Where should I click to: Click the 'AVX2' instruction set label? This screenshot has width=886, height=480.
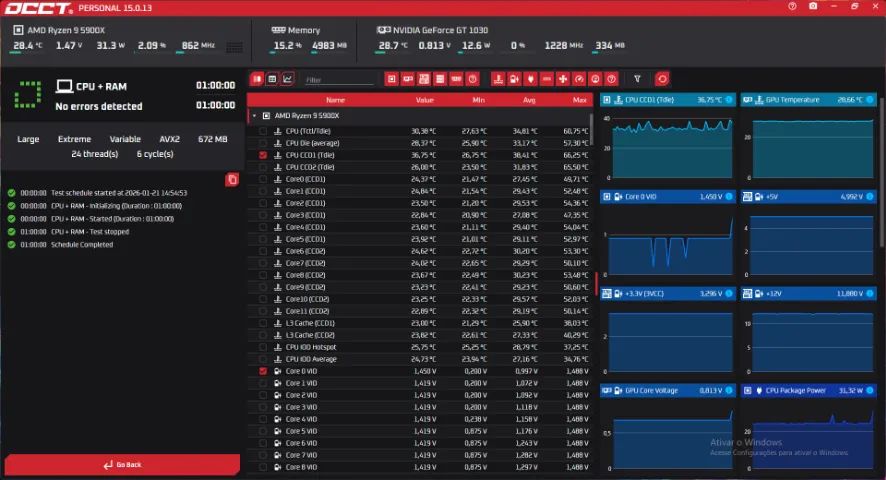170,139
